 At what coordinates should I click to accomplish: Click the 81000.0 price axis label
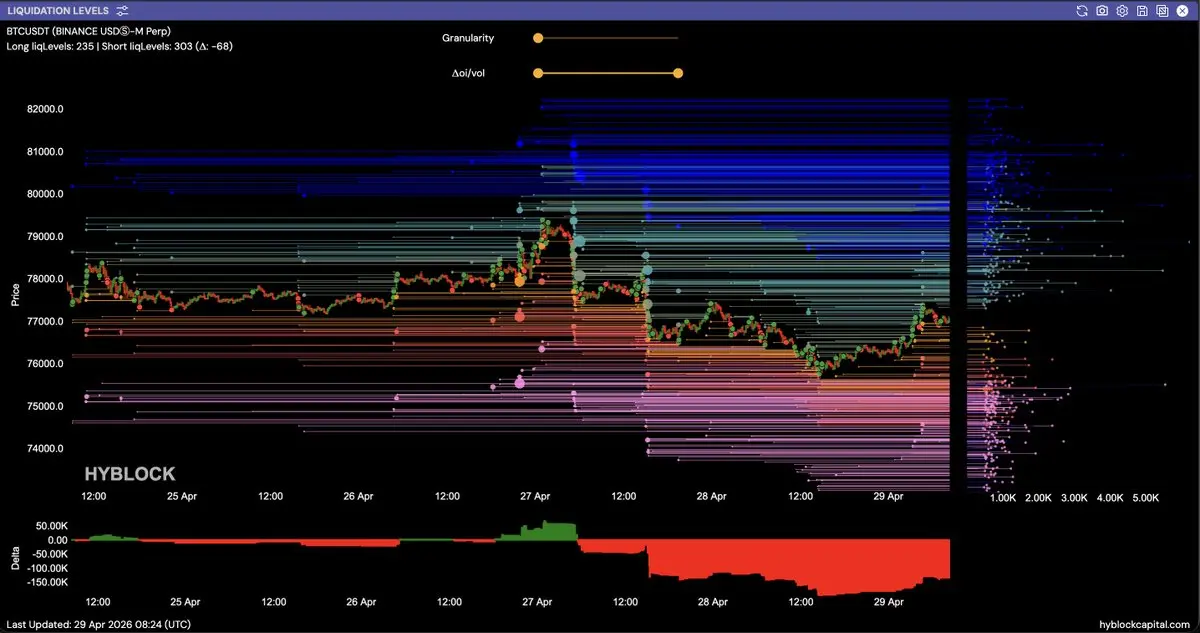(45, 152)
